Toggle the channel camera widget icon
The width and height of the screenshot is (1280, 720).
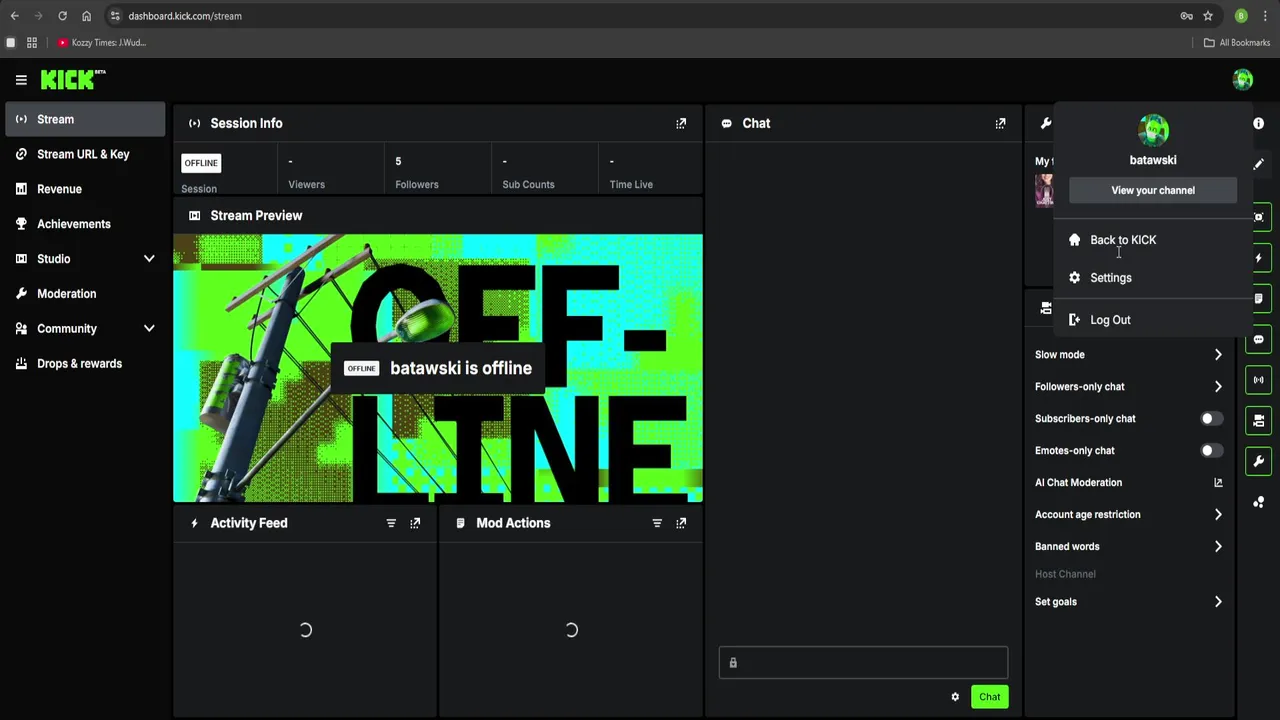(1259, 421)
